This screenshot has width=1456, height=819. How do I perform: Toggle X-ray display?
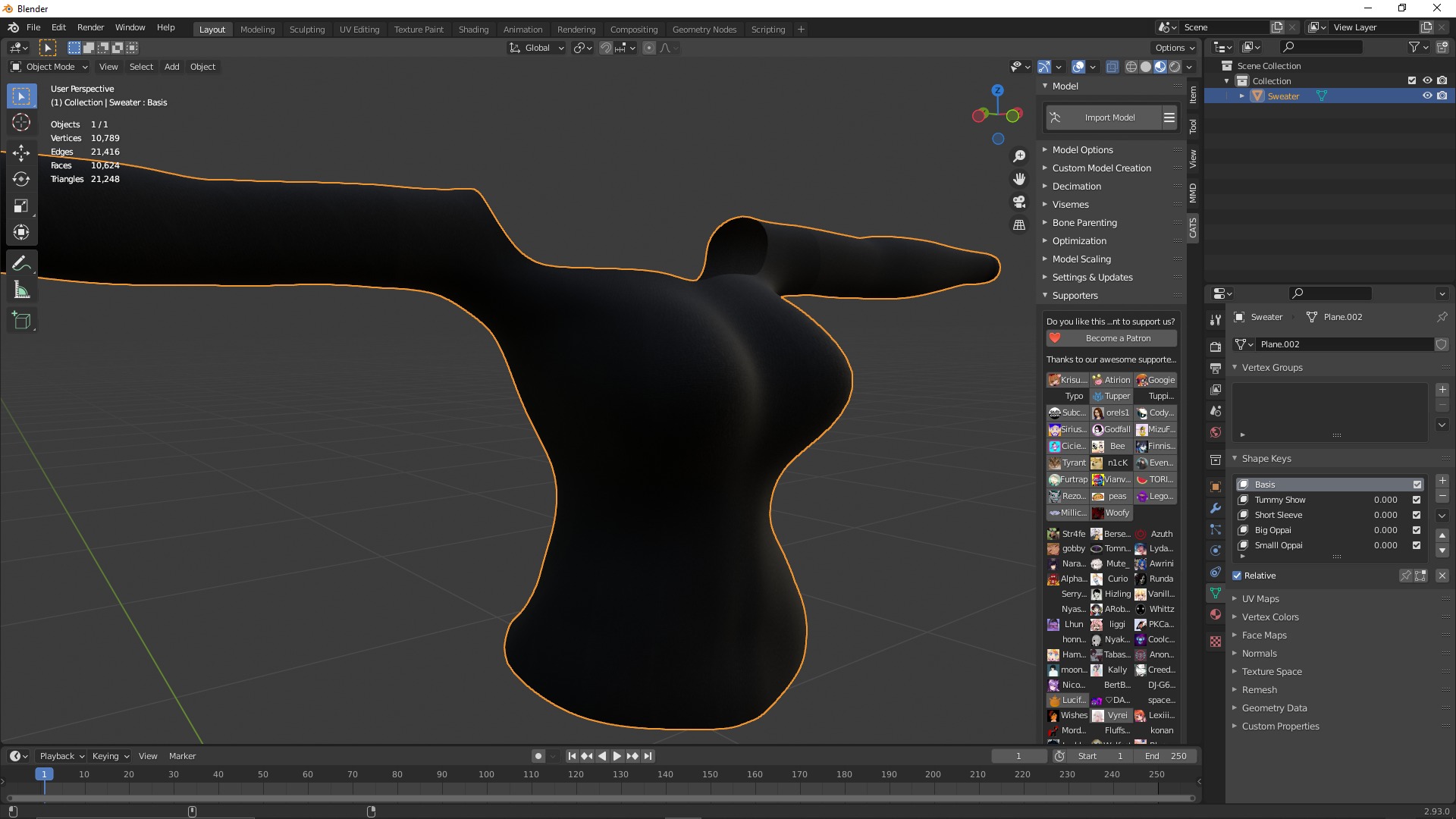[1112, 67]
